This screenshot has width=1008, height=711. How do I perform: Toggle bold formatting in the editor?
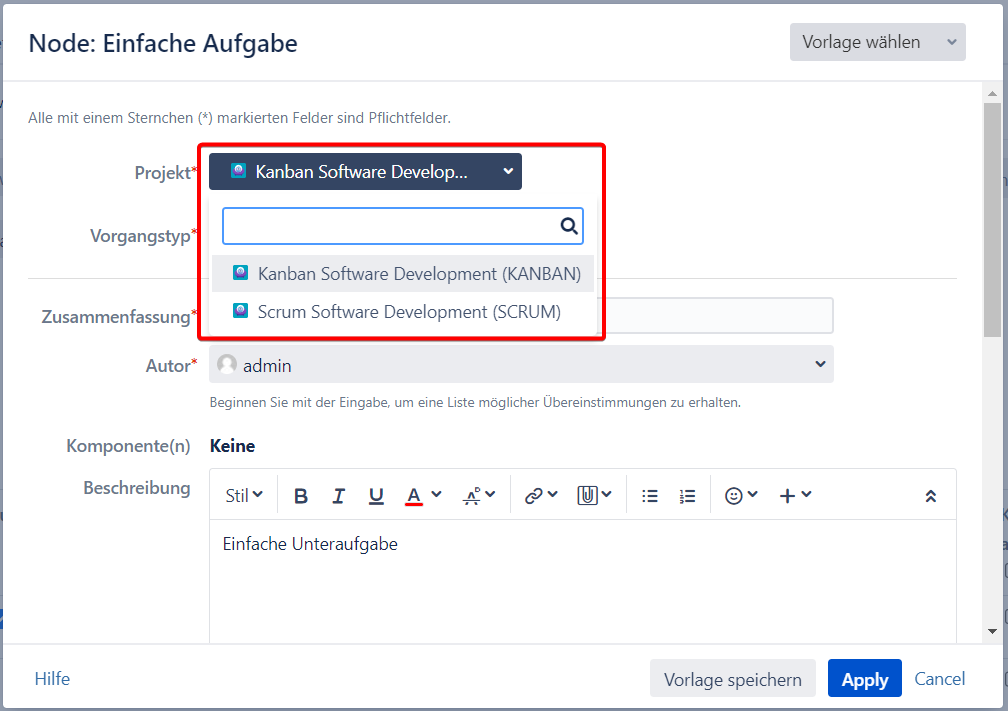301,496
